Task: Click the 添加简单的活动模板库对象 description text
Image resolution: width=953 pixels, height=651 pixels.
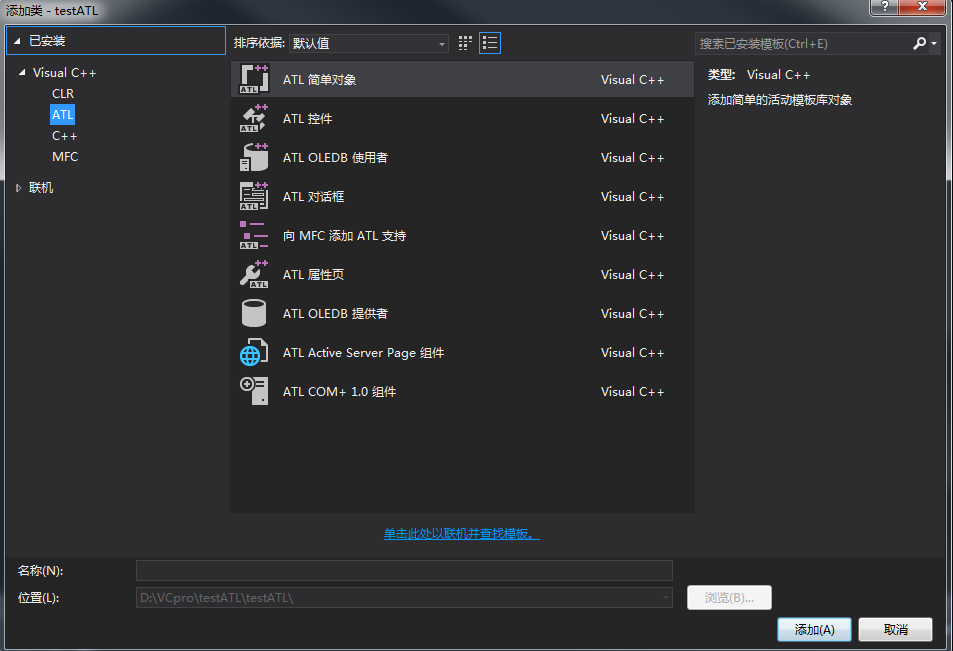Action: coord(780,100)
